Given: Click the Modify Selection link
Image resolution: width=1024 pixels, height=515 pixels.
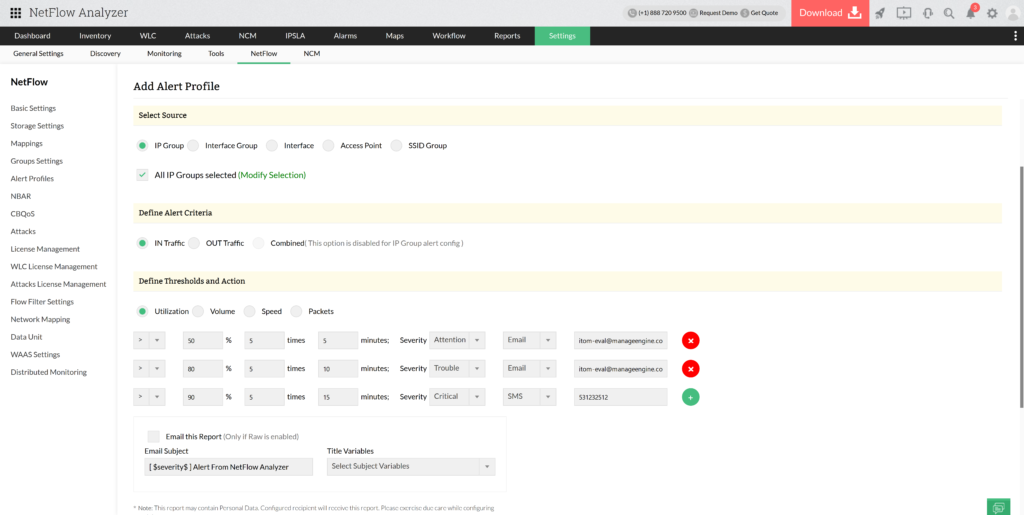Looking at the screenshot, I should [272, 175].
